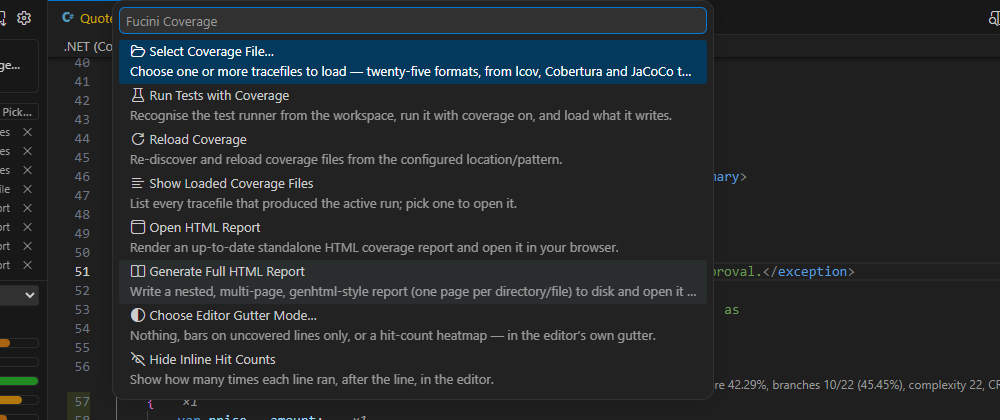Click the green coverage progress bar

point(19,381)
